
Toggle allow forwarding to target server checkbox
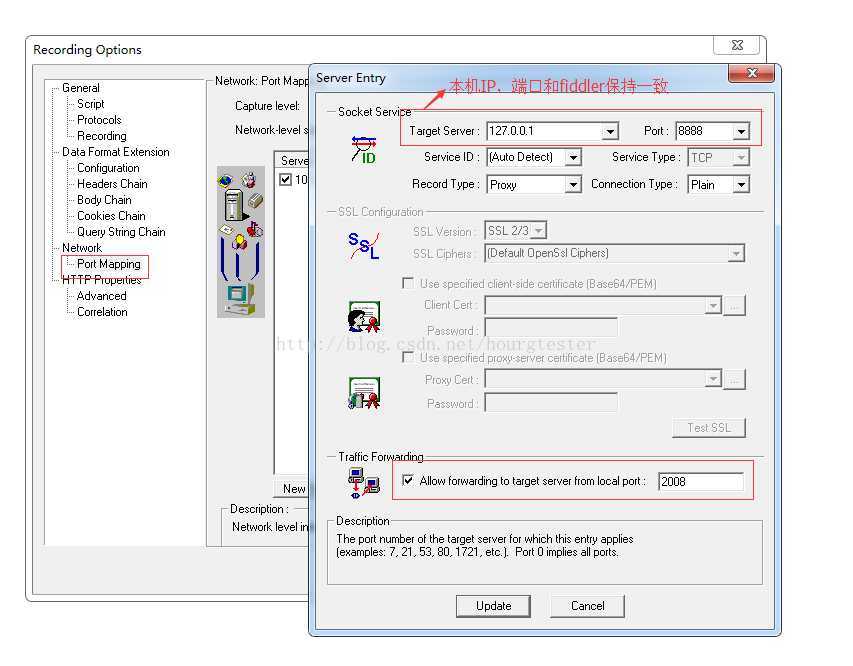coord(407,480)
